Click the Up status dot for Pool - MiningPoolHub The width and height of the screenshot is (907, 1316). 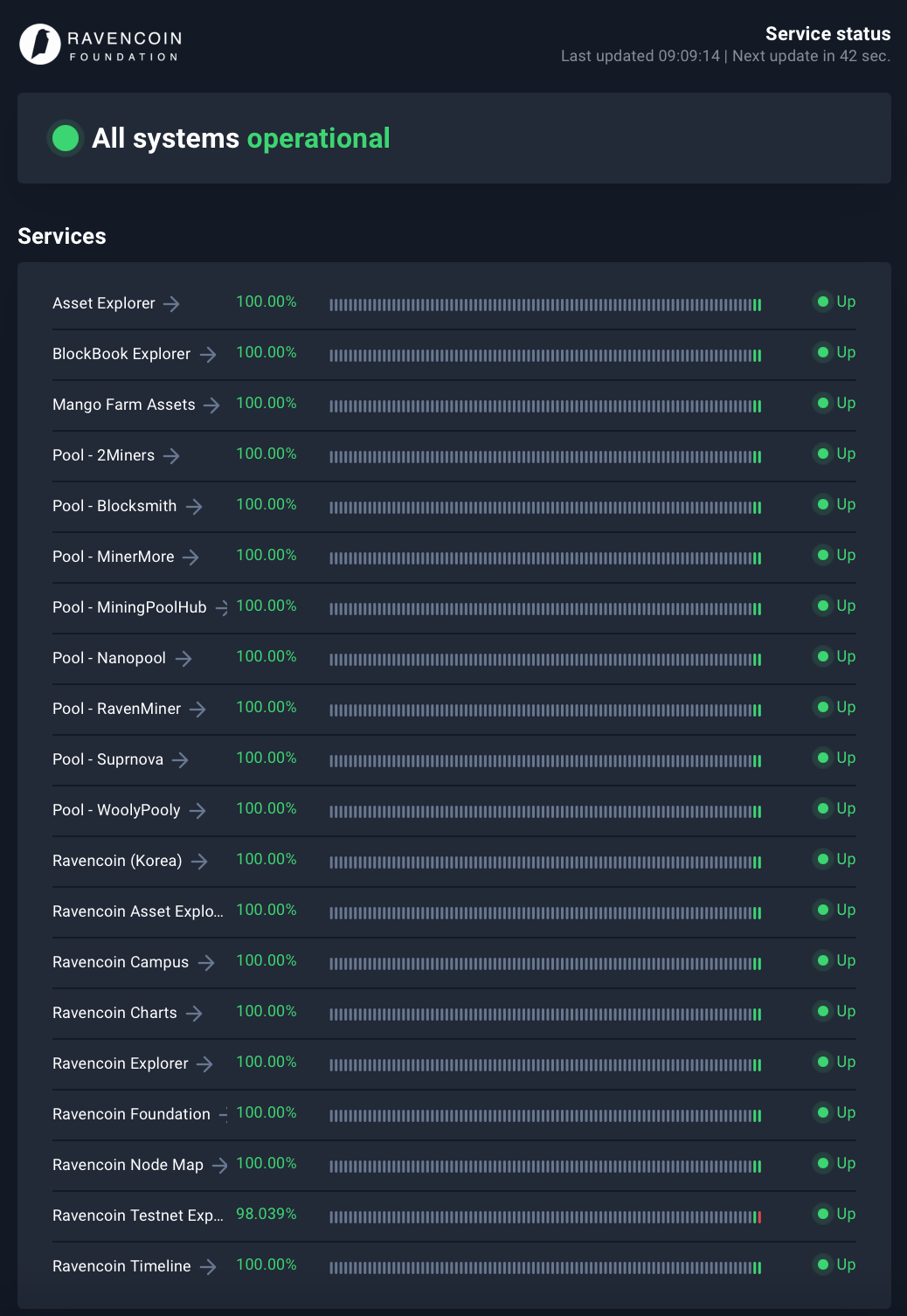click(x=822, y=606)
